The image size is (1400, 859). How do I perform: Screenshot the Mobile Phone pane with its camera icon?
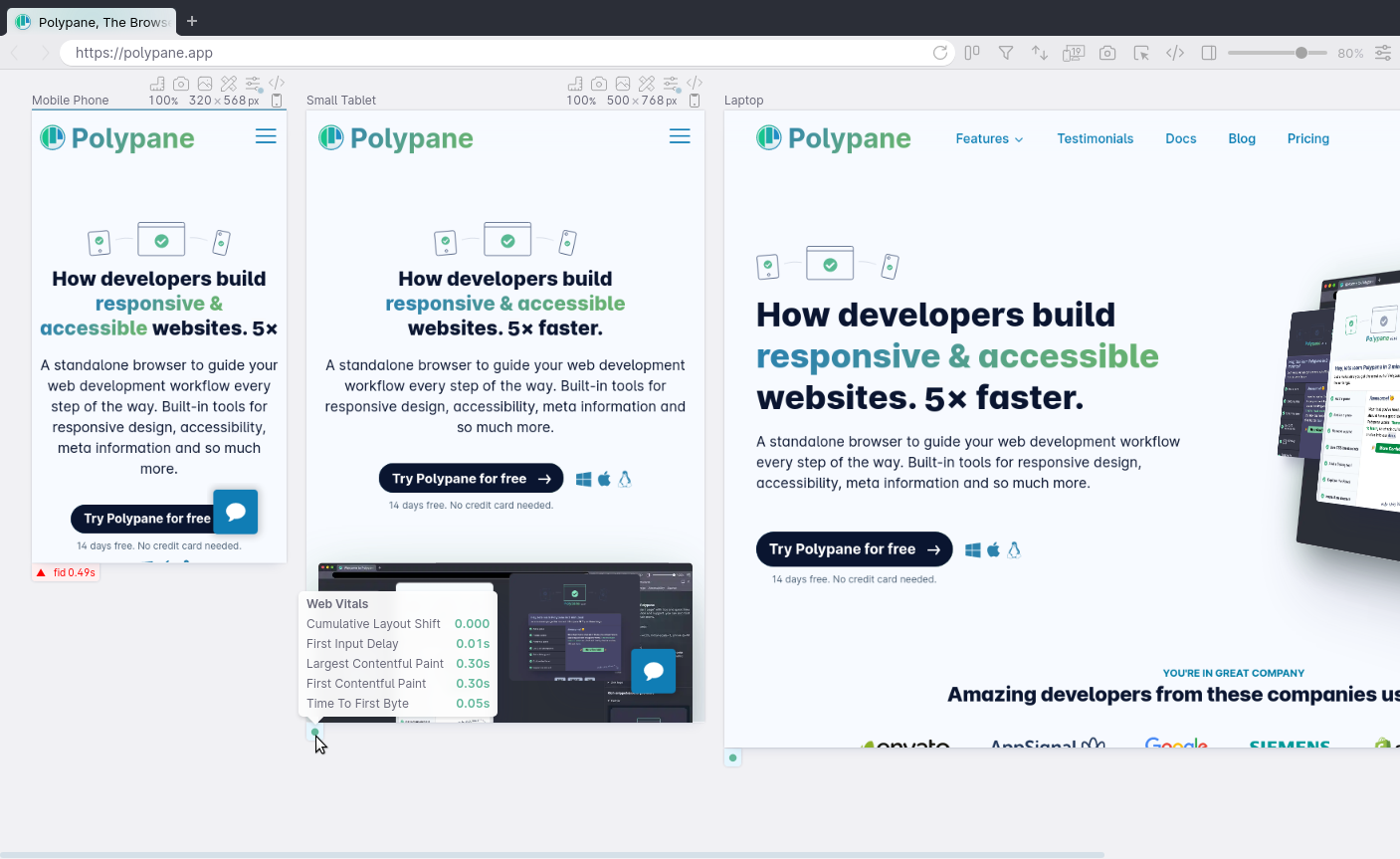click(181, 84)
